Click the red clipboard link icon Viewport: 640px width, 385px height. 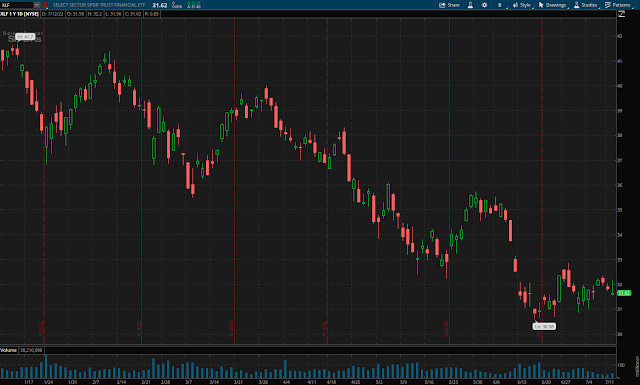click(45, 5)
